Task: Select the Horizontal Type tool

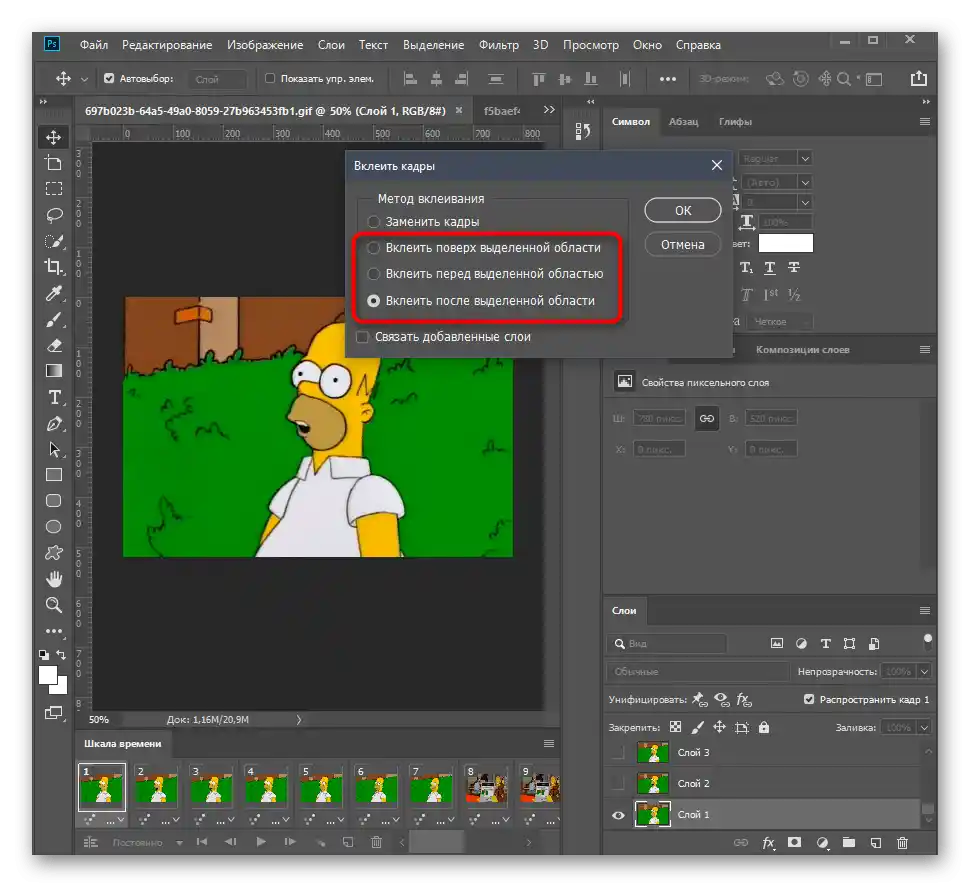Action: pyautogui.click(x=54, y=397)
